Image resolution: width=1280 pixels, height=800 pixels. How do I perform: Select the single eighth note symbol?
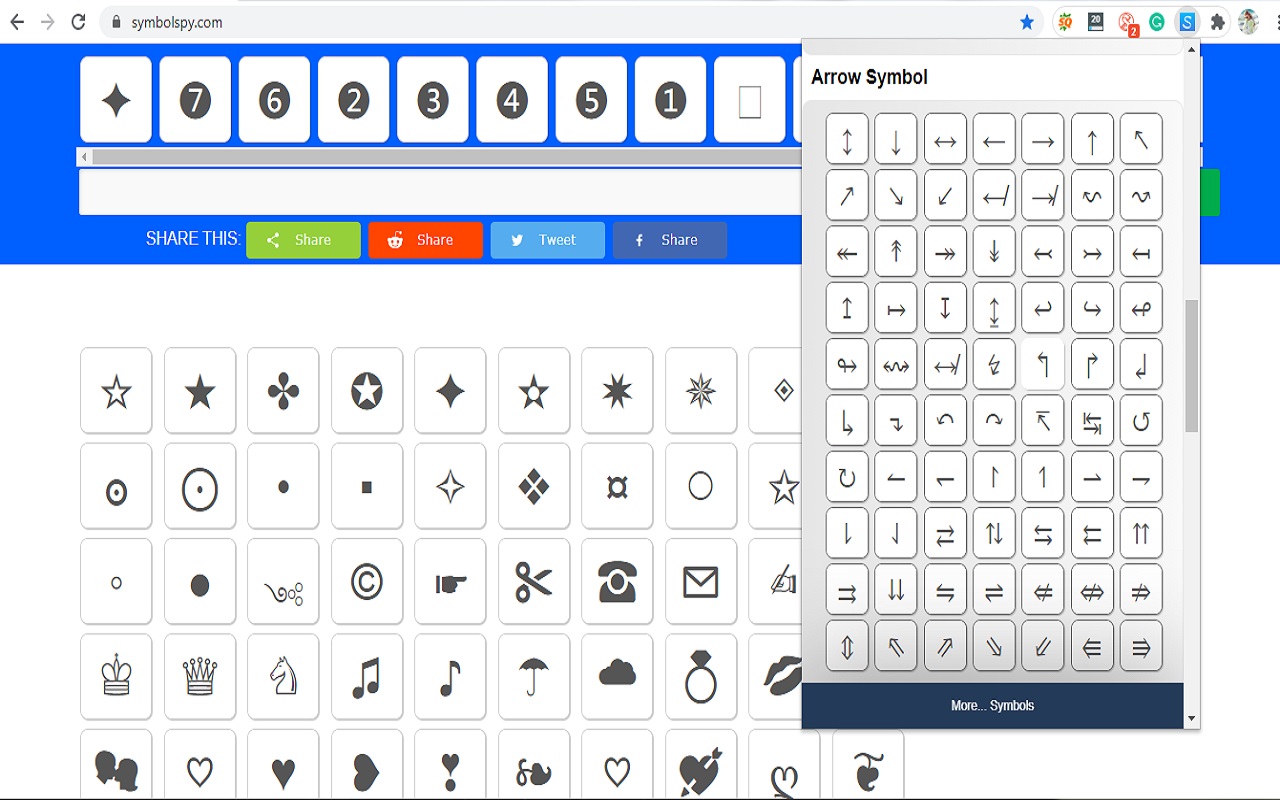450,676
